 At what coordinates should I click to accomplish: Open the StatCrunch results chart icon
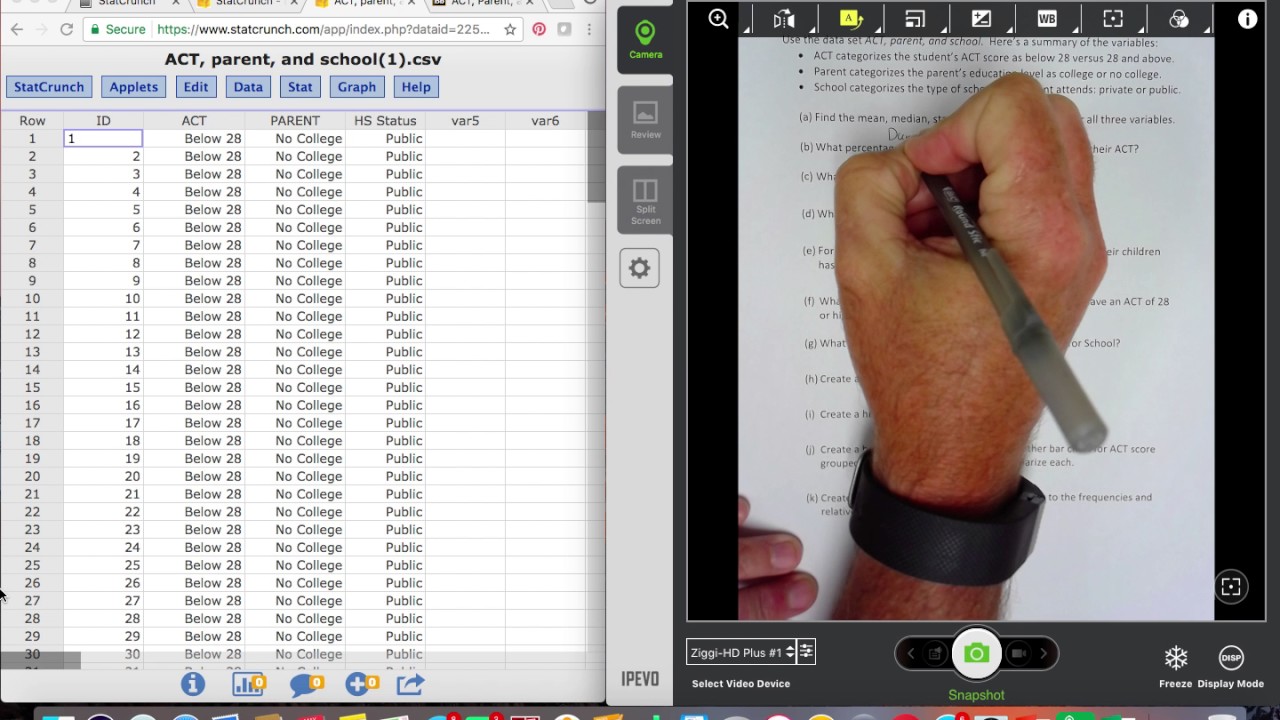point(248,684)
